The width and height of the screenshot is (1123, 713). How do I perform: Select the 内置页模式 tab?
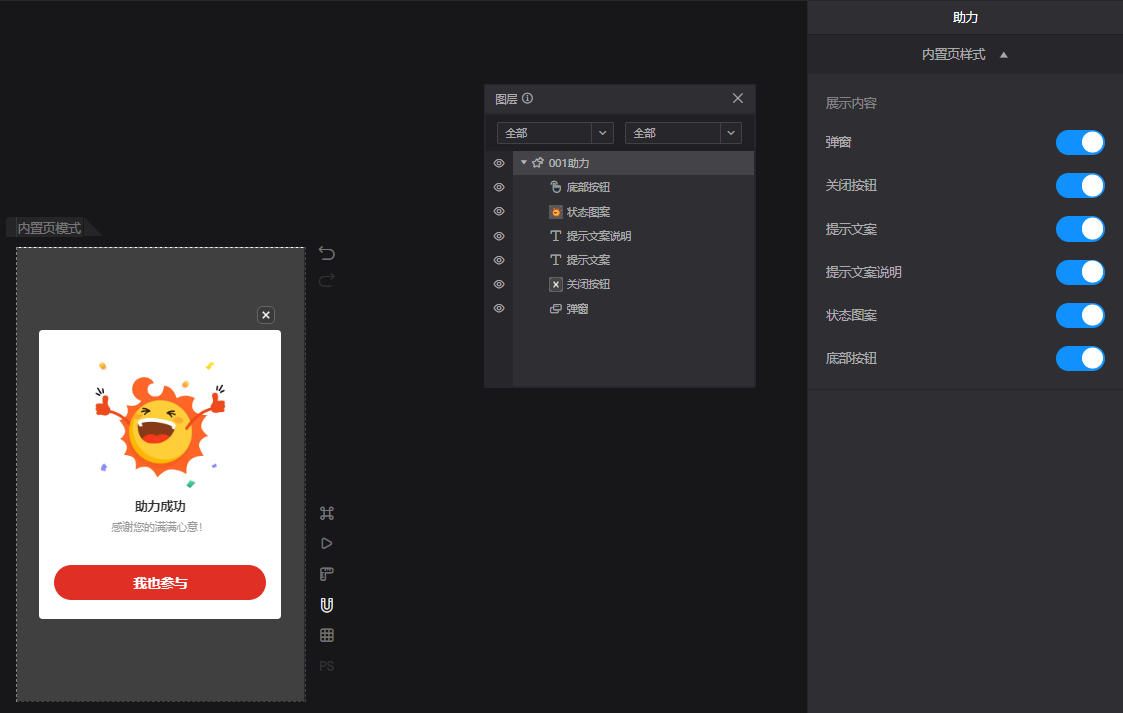pyautogui.click(x=49, y=228)
